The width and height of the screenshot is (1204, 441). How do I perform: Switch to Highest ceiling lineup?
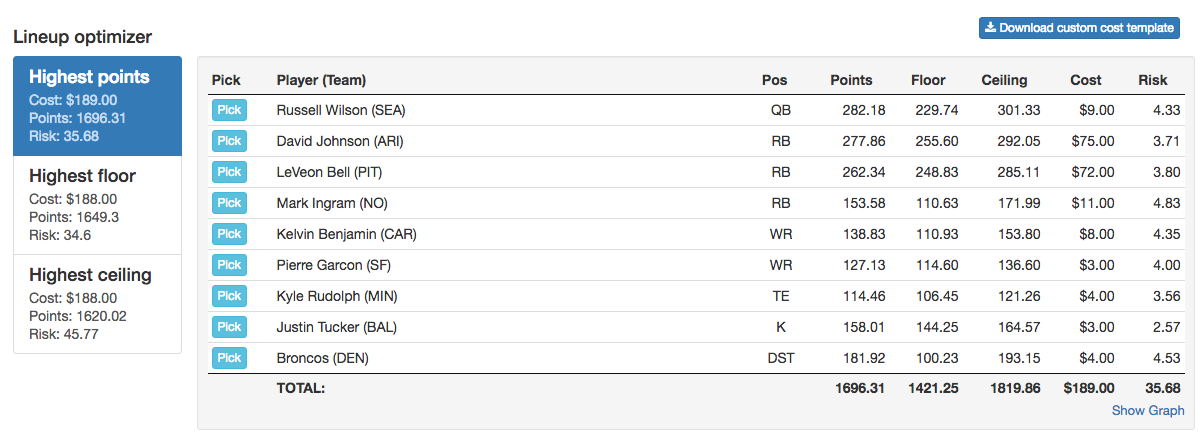click(x=98, y=304)
